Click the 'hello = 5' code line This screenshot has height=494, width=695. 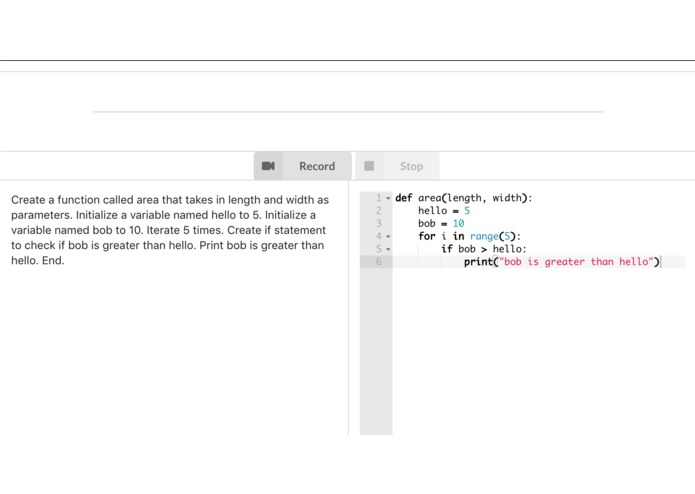point(444,211)
